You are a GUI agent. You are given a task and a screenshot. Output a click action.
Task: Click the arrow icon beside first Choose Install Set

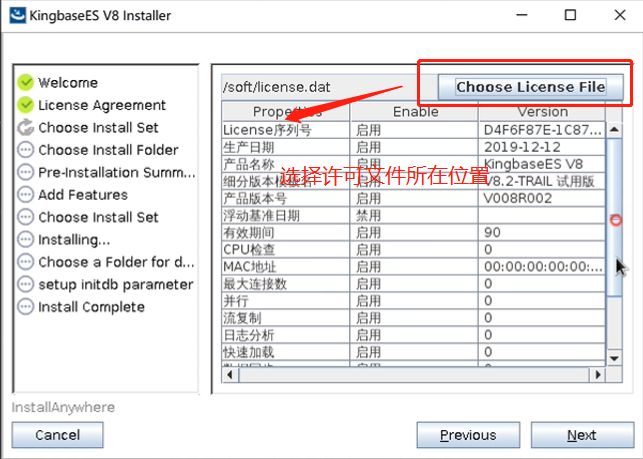point(25,128)
